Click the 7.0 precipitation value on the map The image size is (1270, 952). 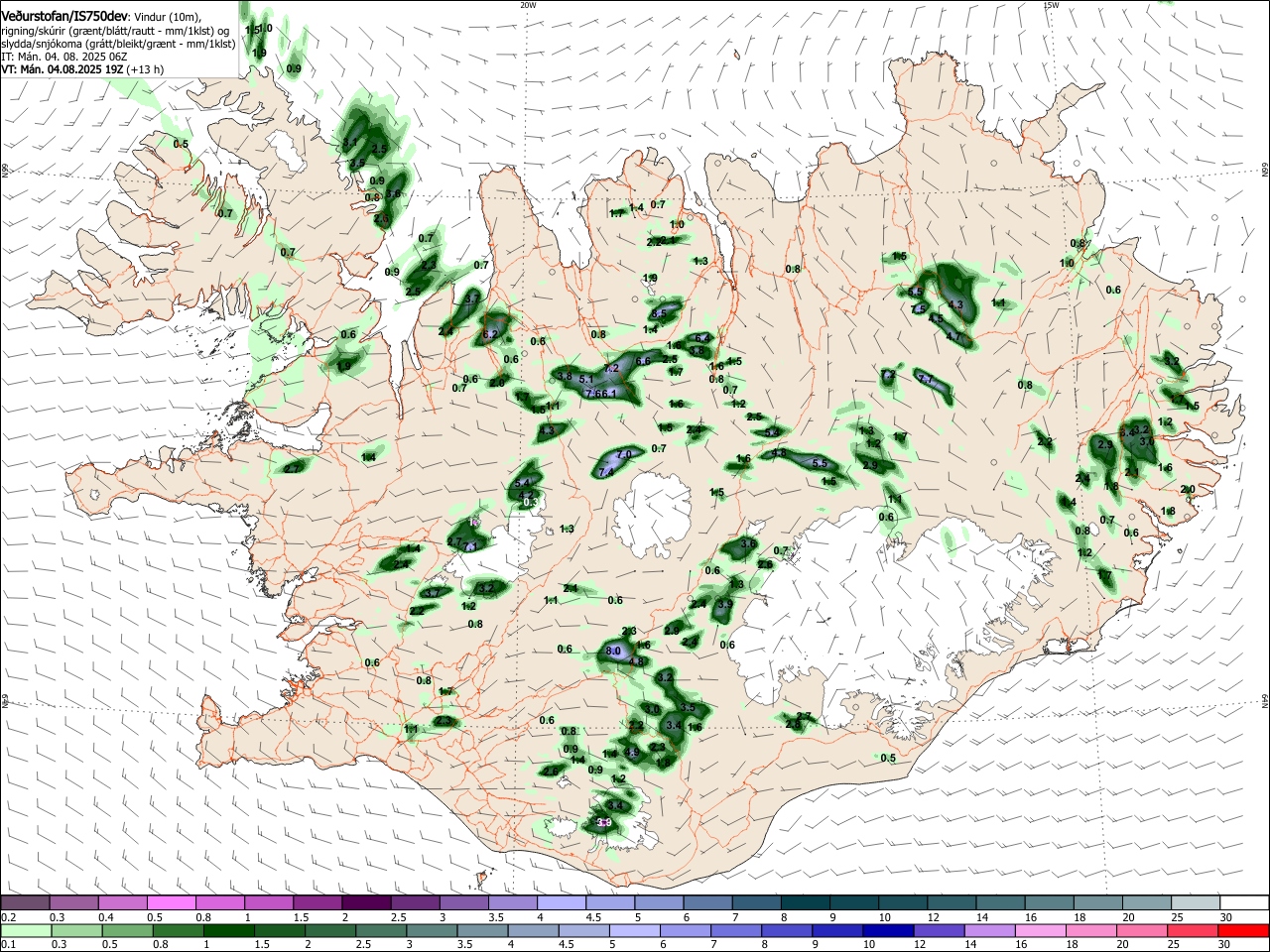pyautogui.click(x=624, y=454)
